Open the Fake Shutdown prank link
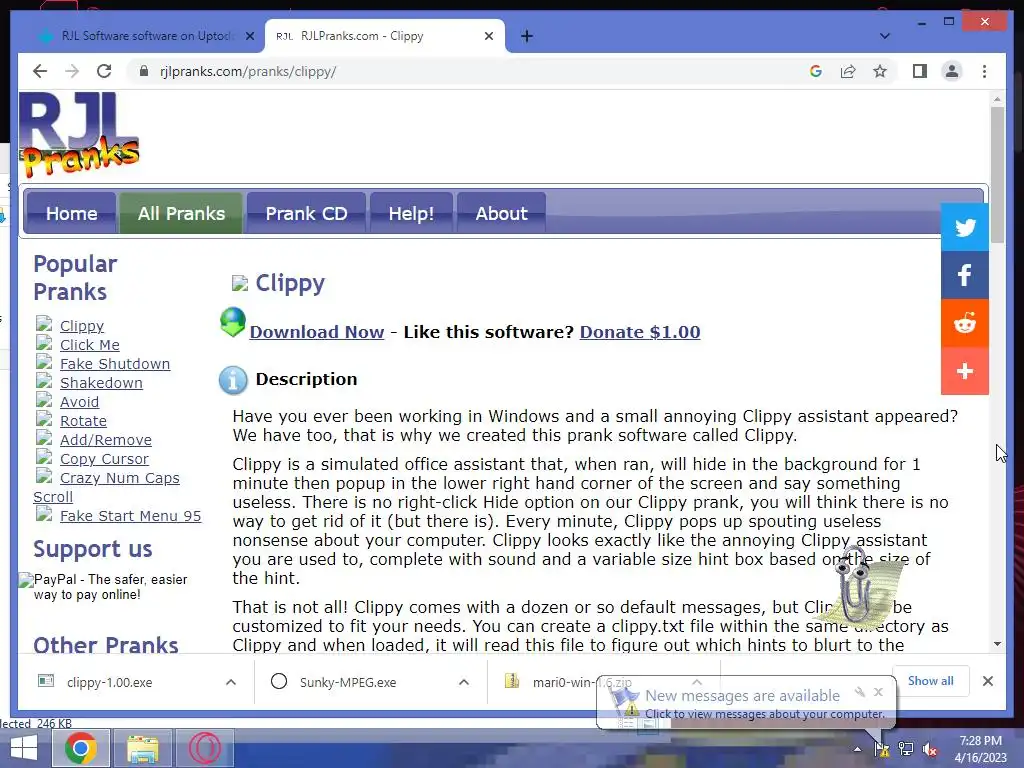Screen dimensions: 1024x768 [115, 364]
